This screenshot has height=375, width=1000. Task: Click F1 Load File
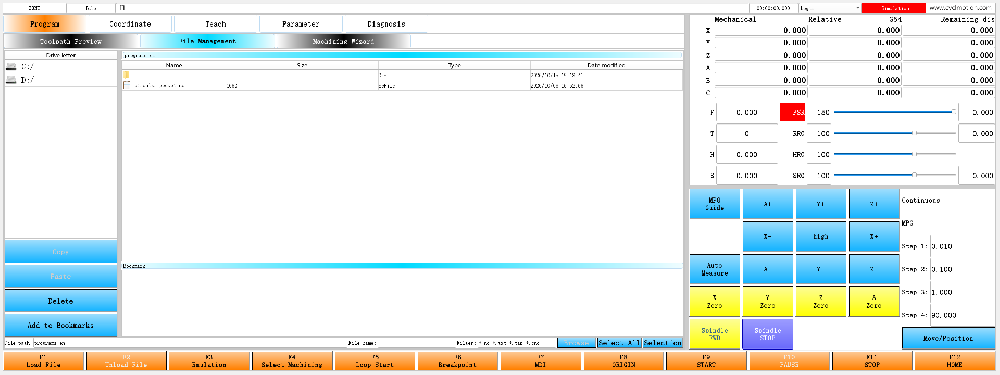[x=43, y=362]
